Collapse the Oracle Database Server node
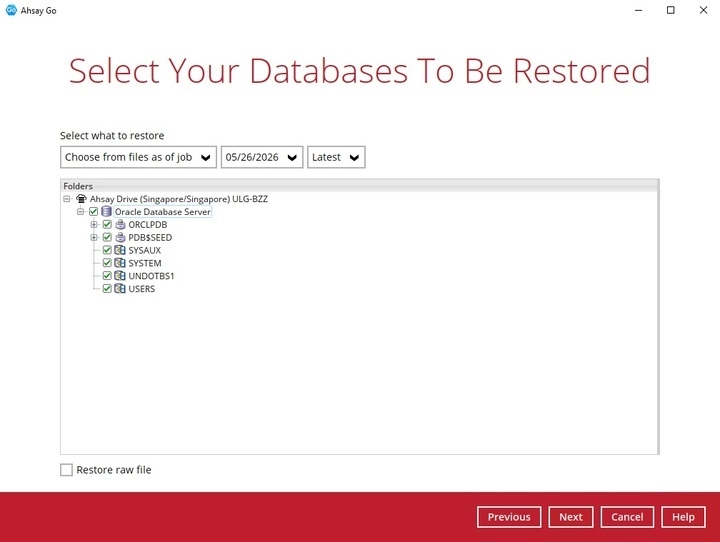 80,212
